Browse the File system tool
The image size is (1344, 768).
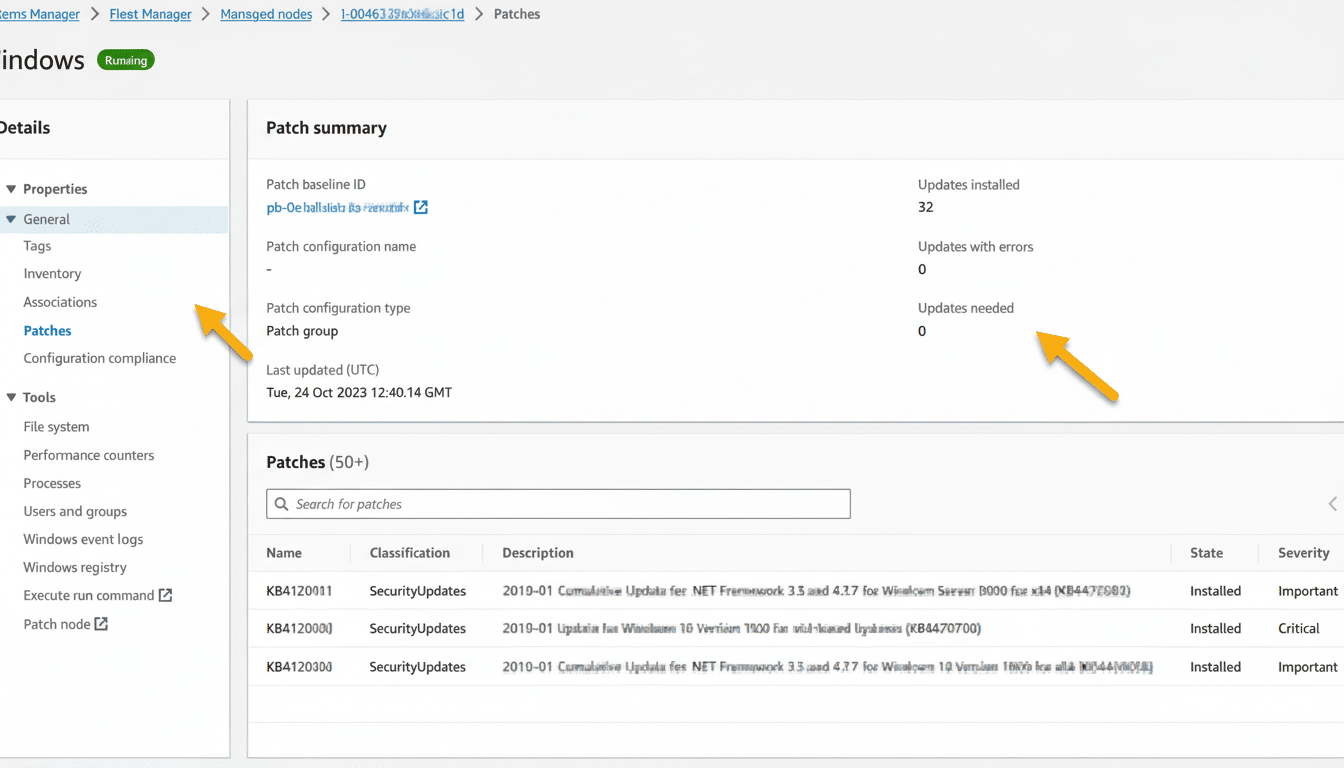click(x=56, y=426)
